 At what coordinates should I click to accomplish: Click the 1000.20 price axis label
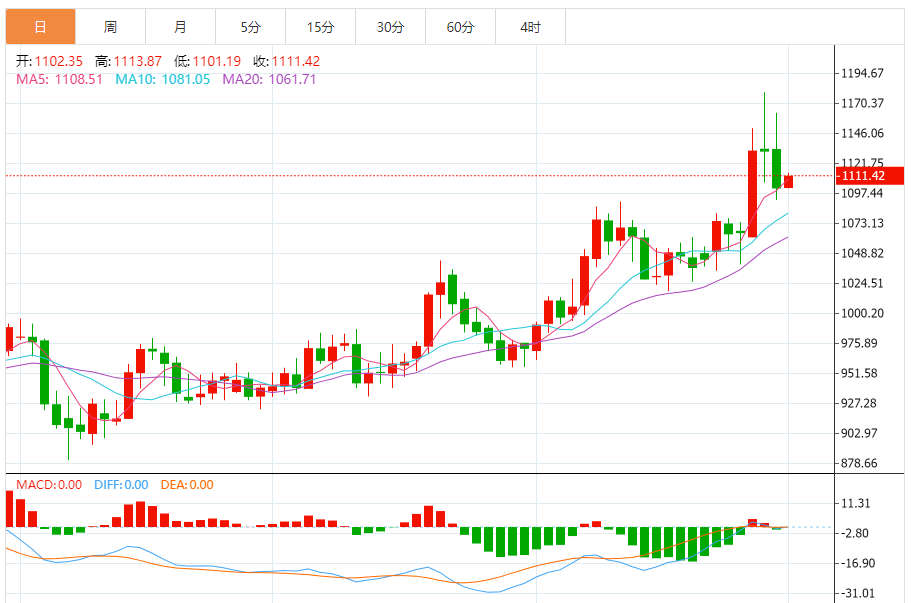(x=862, y=313)
